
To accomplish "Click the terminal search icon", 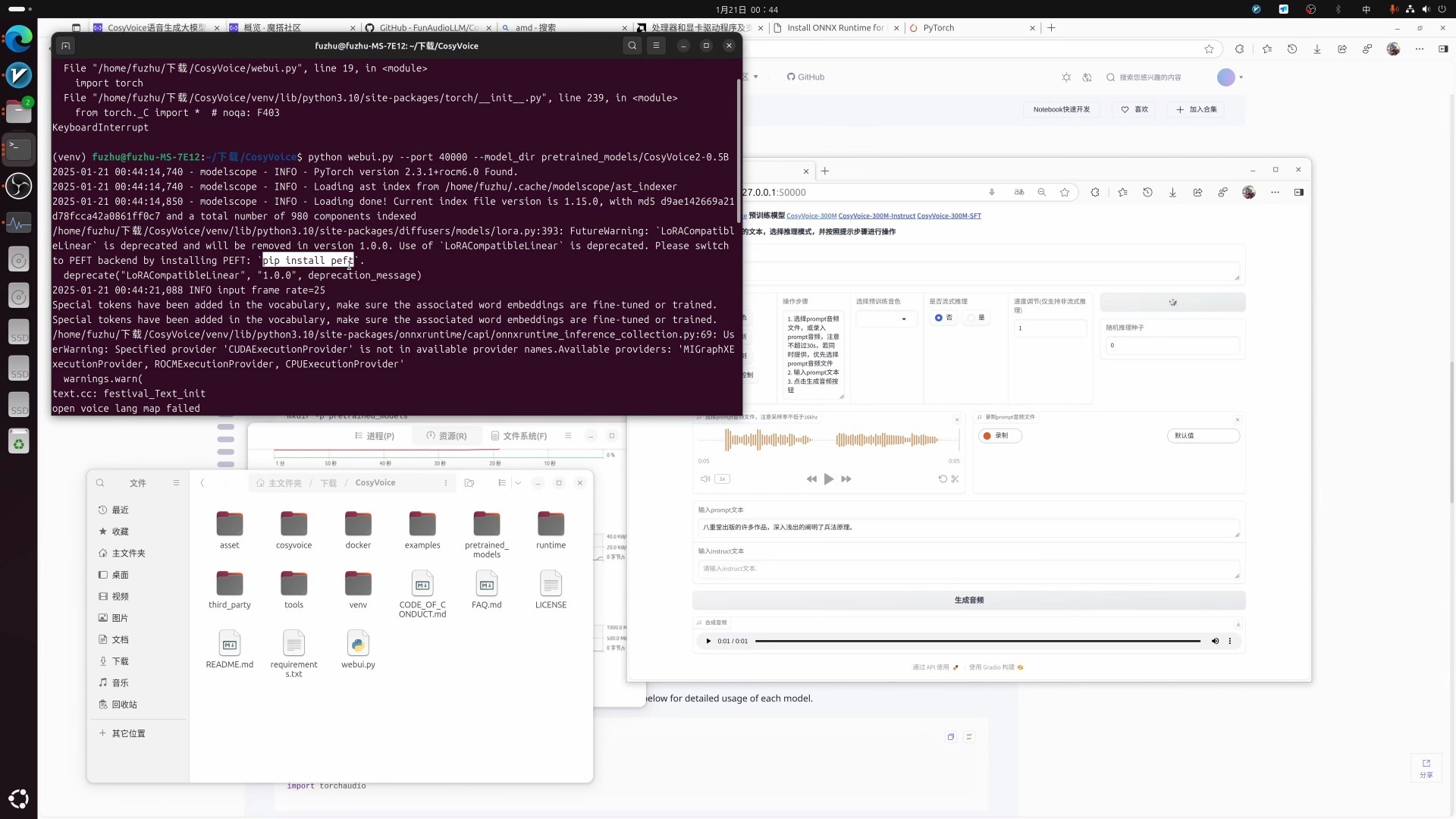I will (x=632, y=45).
